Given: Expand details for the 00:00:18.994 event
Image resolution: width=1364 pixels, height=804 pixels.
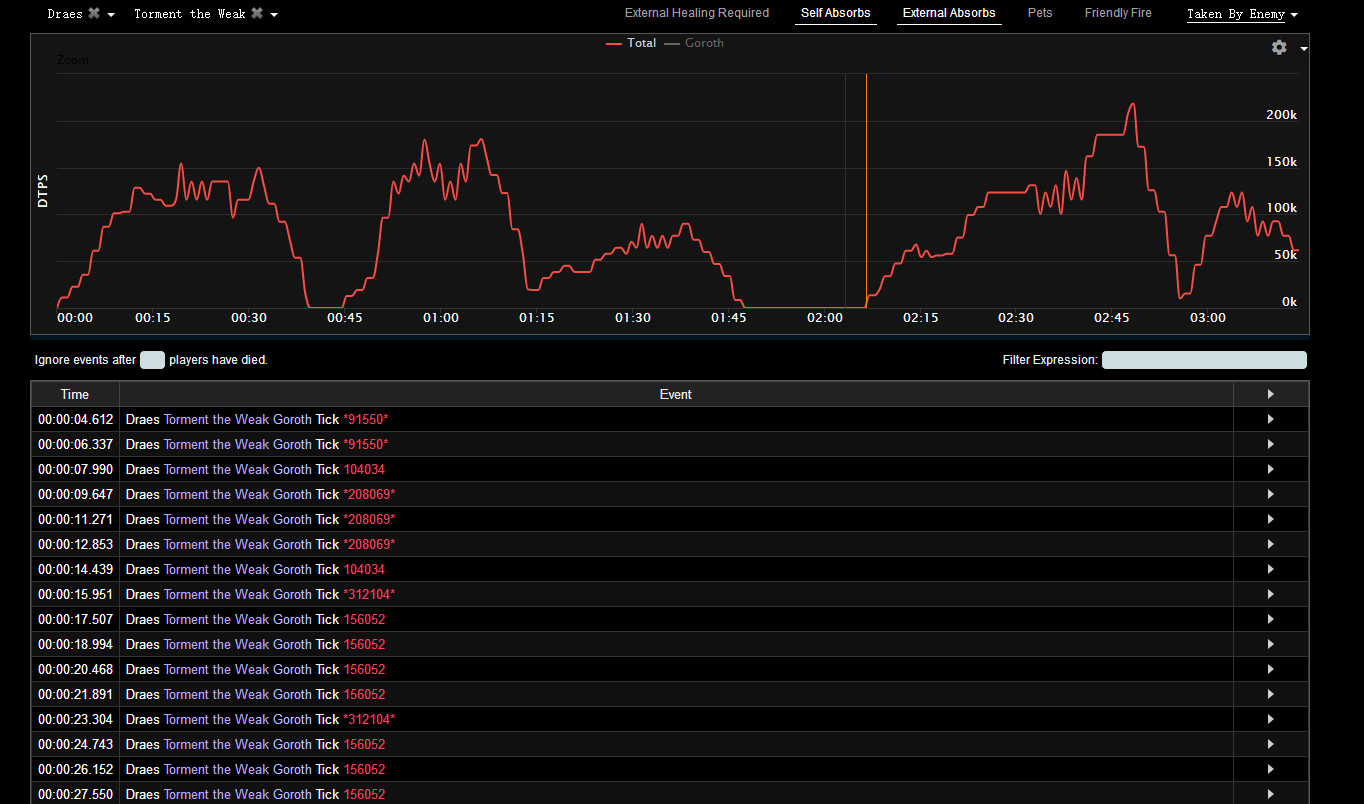Looking at the screenshot, I should pyautogui.click(x=1271, y=644).
